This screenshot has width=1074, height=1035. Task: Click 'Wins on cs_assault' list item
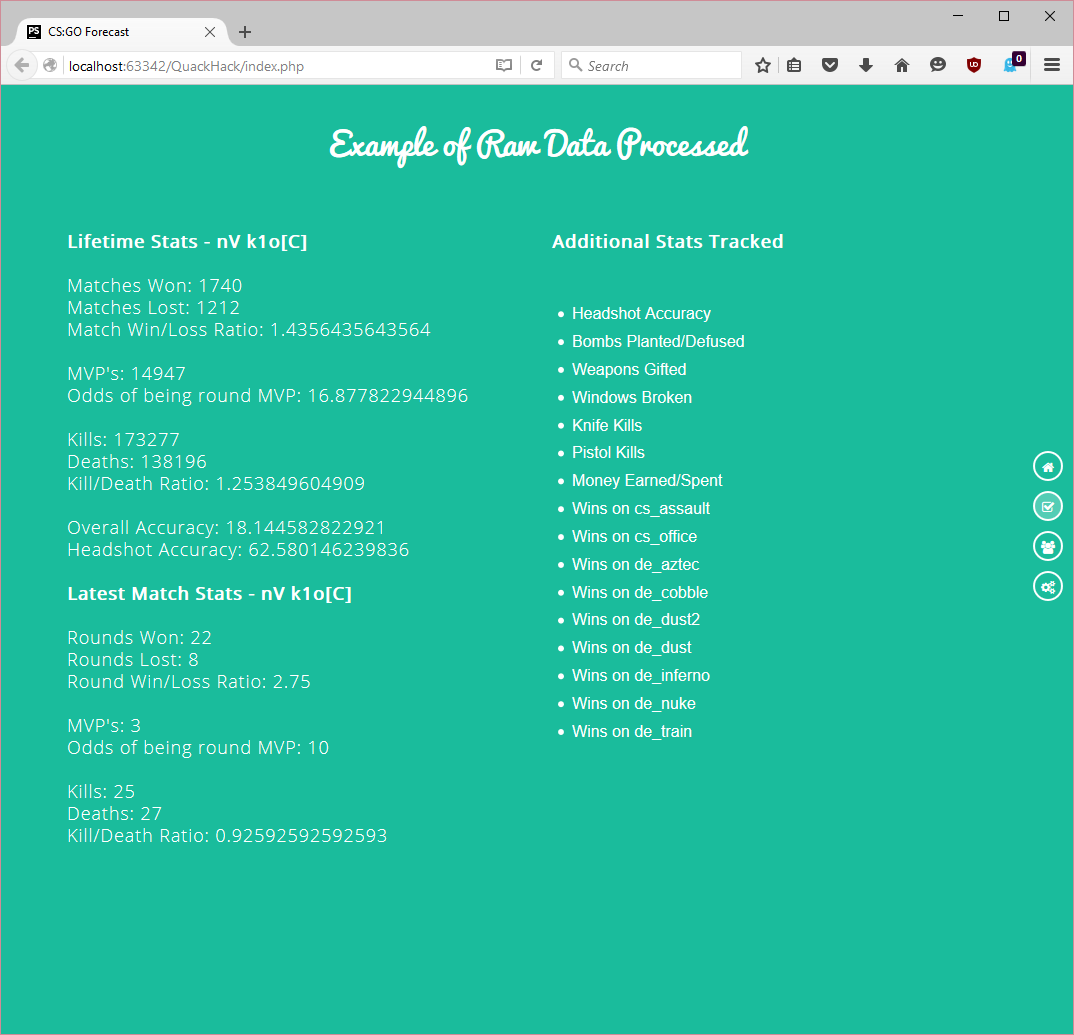(640, 509)
